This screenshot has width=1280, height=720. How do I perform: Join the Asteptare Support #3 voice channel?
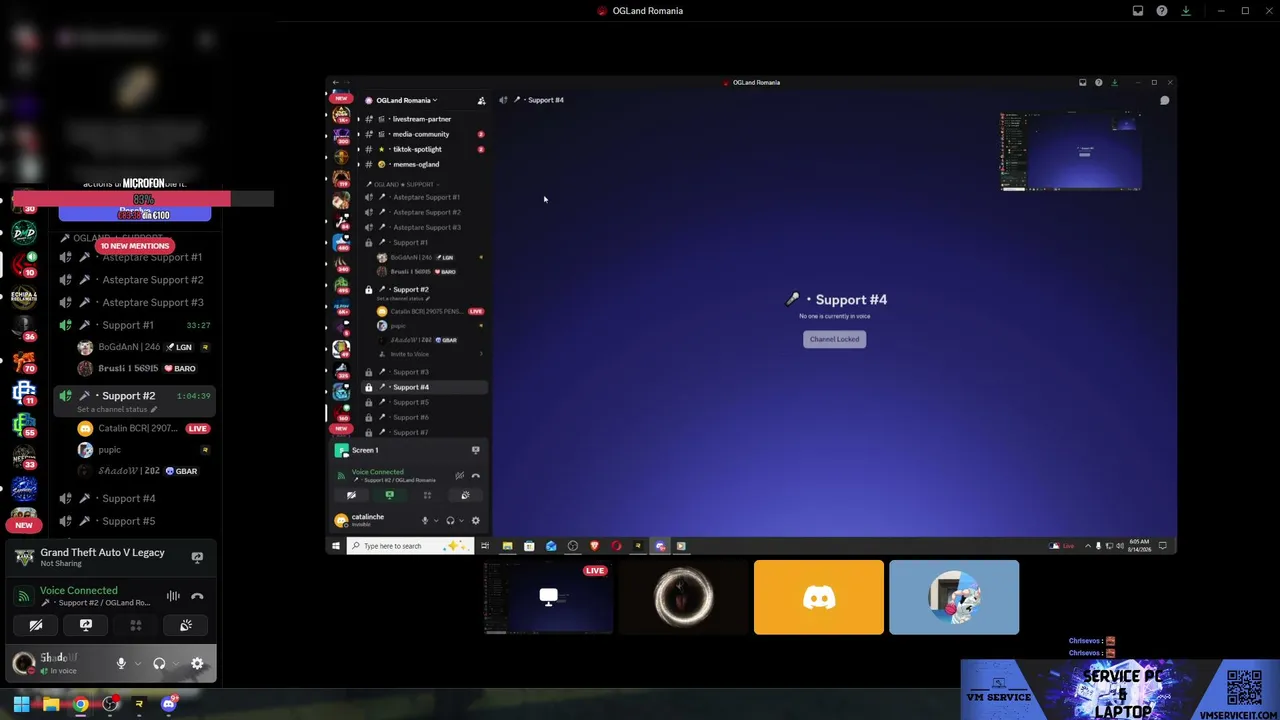[135, 302]
